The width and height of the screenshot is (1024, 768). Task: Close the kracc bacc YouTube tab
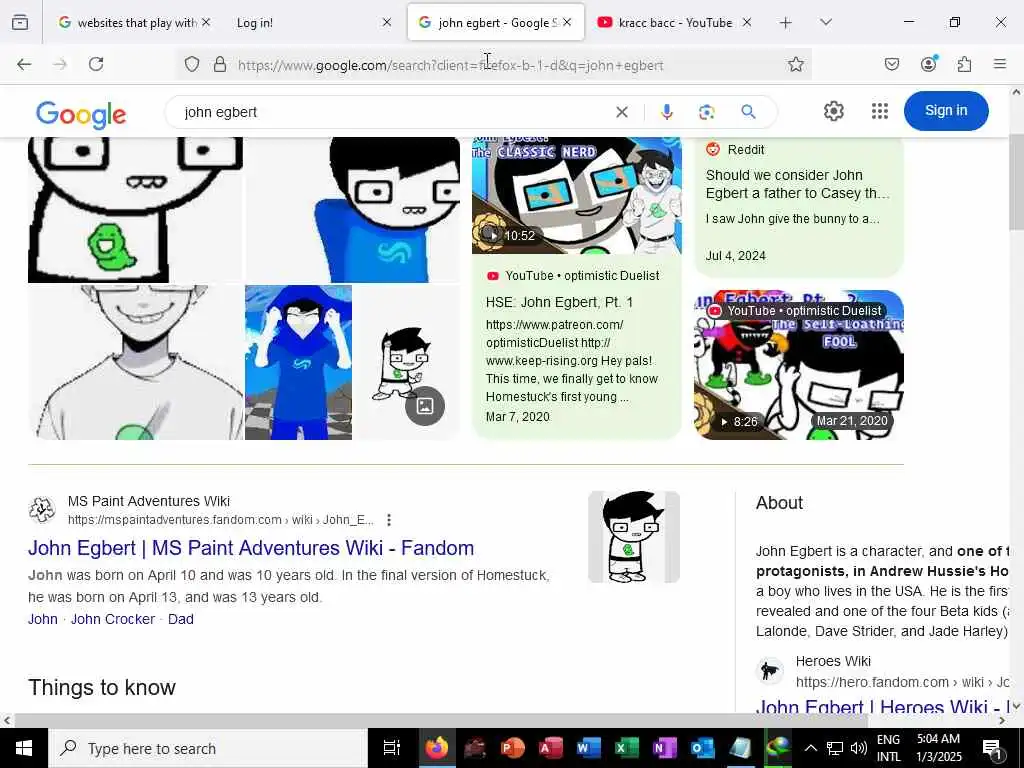pyautogui.click(x=746, y=23)
